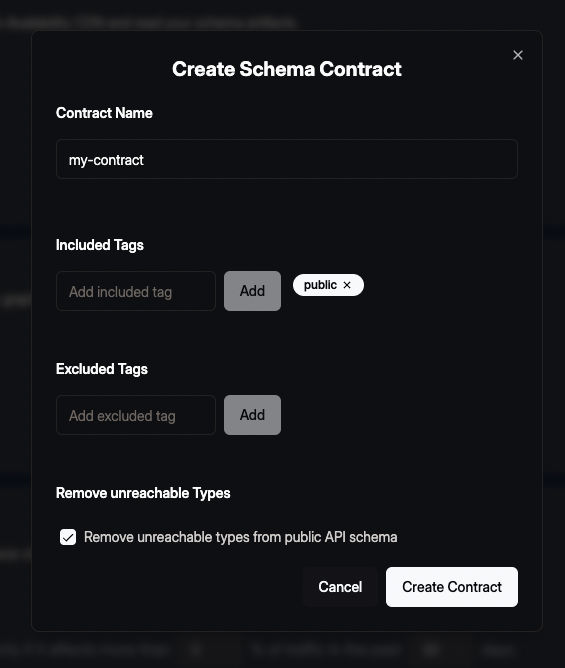Click the Create Schema Contract title
This screenshot has width=565, height=668.
click(287, 69)
